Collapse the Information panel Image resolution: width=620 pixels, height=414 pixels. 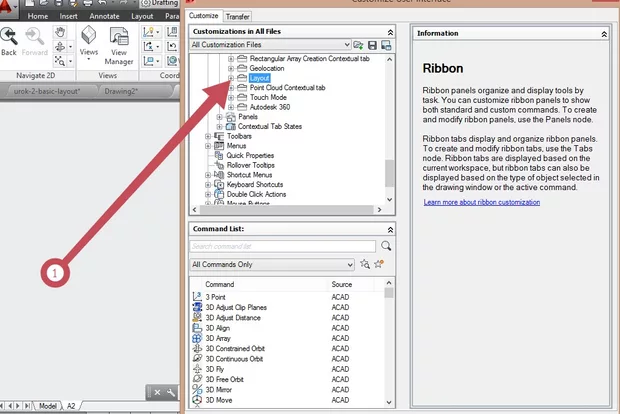point(604,33)
